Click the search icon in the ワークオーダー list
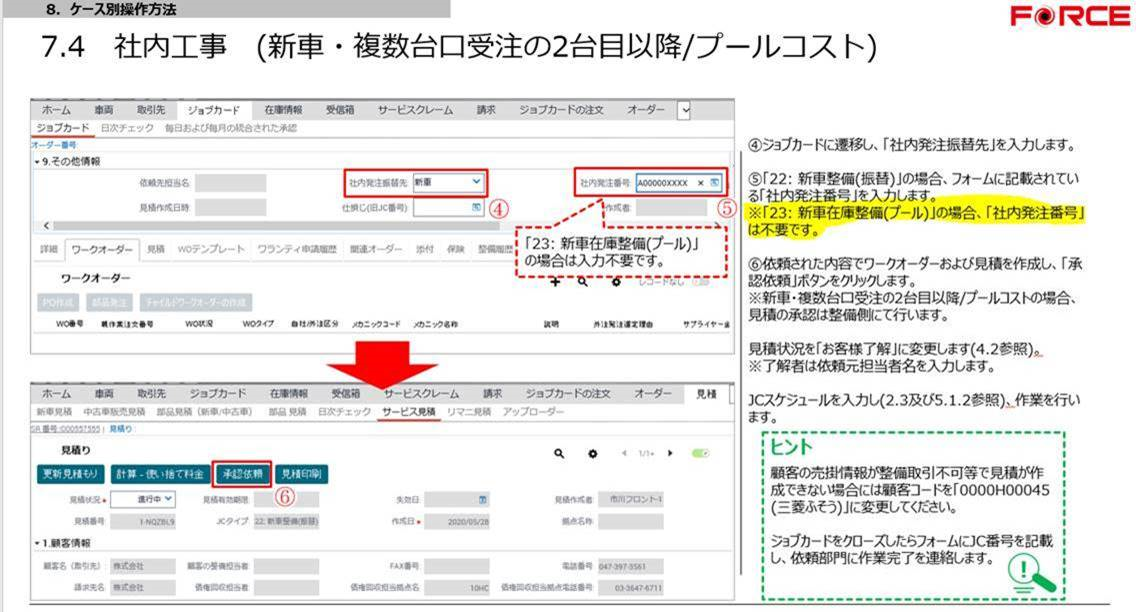This screenshot has width=1136, height=612. tap(582, 283)
